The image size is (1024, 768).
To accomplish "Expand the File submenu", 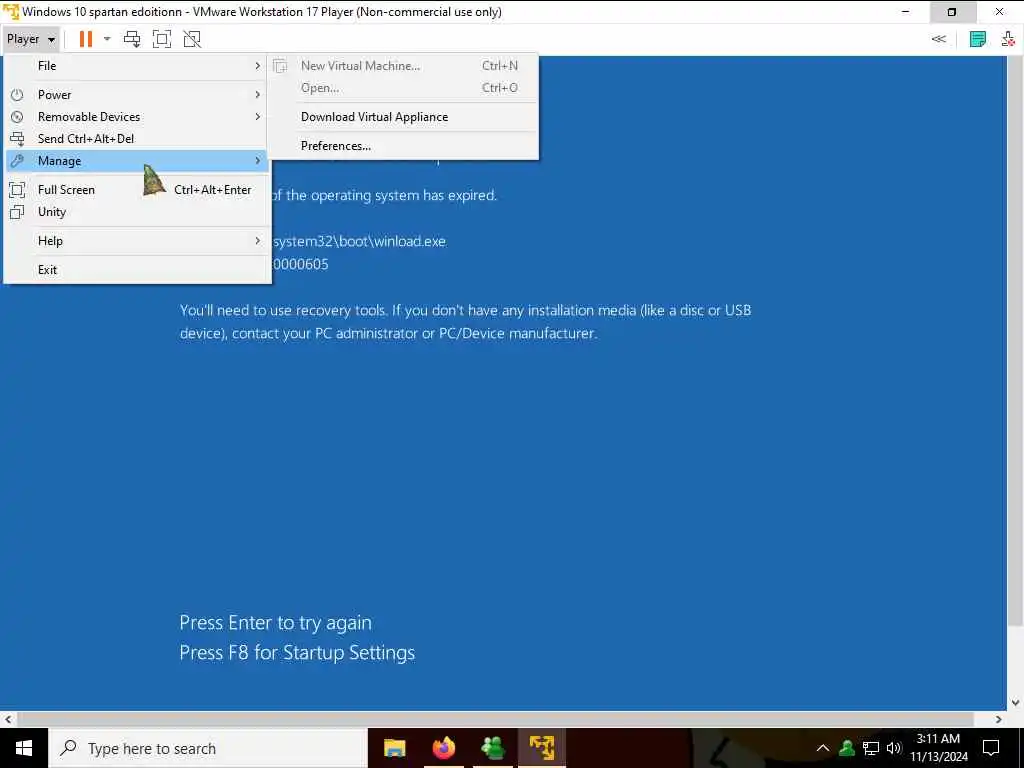I will pyautogui.click(x=137, y=65).
